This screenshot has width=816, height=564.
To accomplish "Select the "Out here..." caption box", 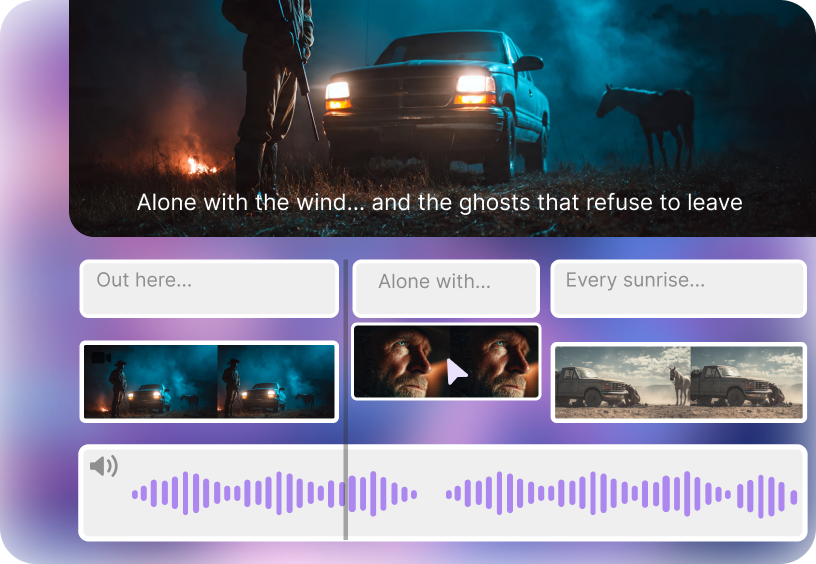I will [209, 289].
